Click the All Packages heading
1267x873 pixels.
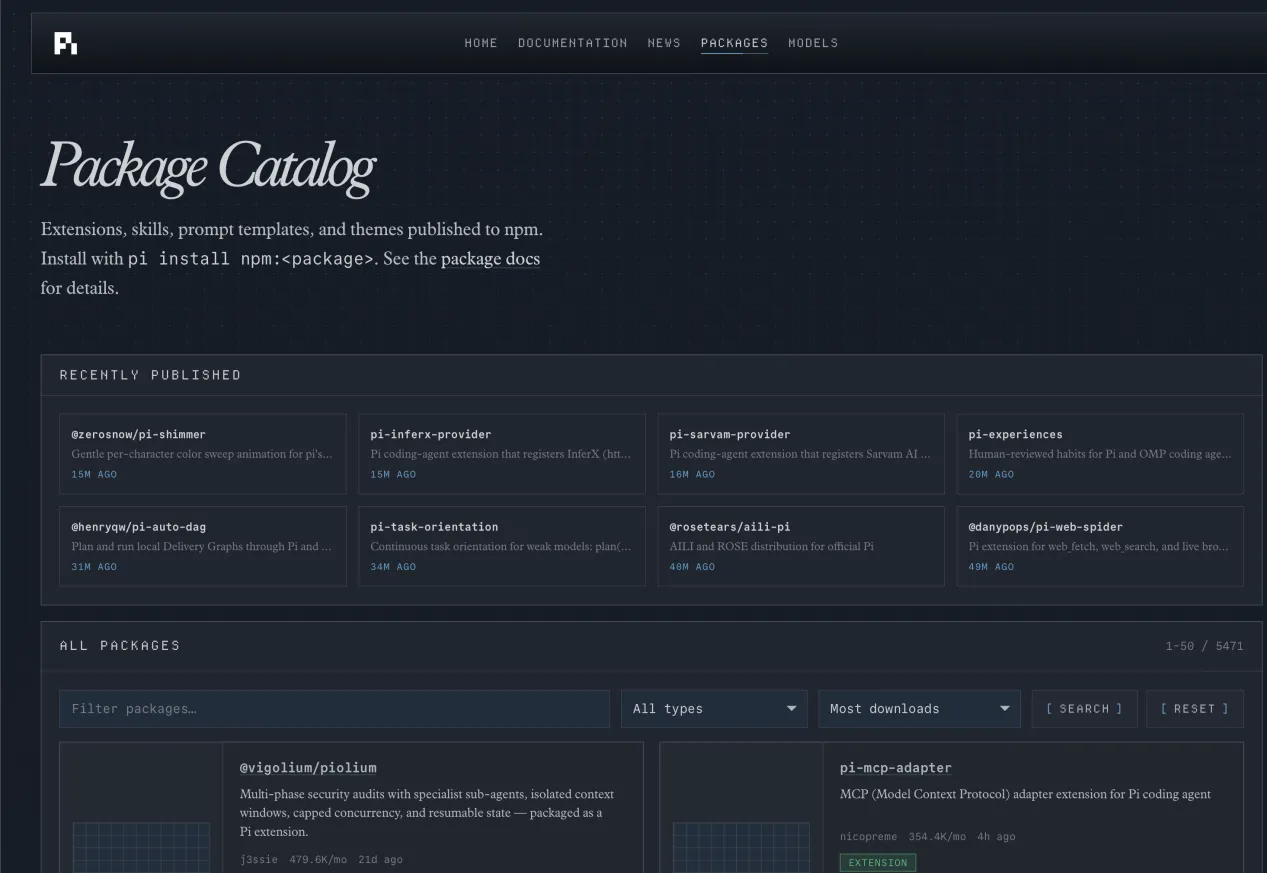[x=120, y=646]
